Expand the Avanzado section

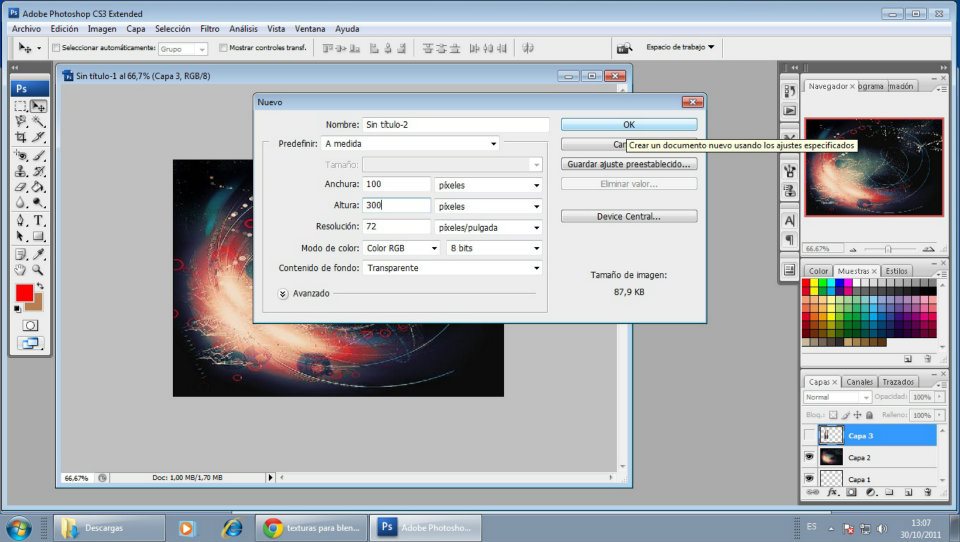pos(283,293)
